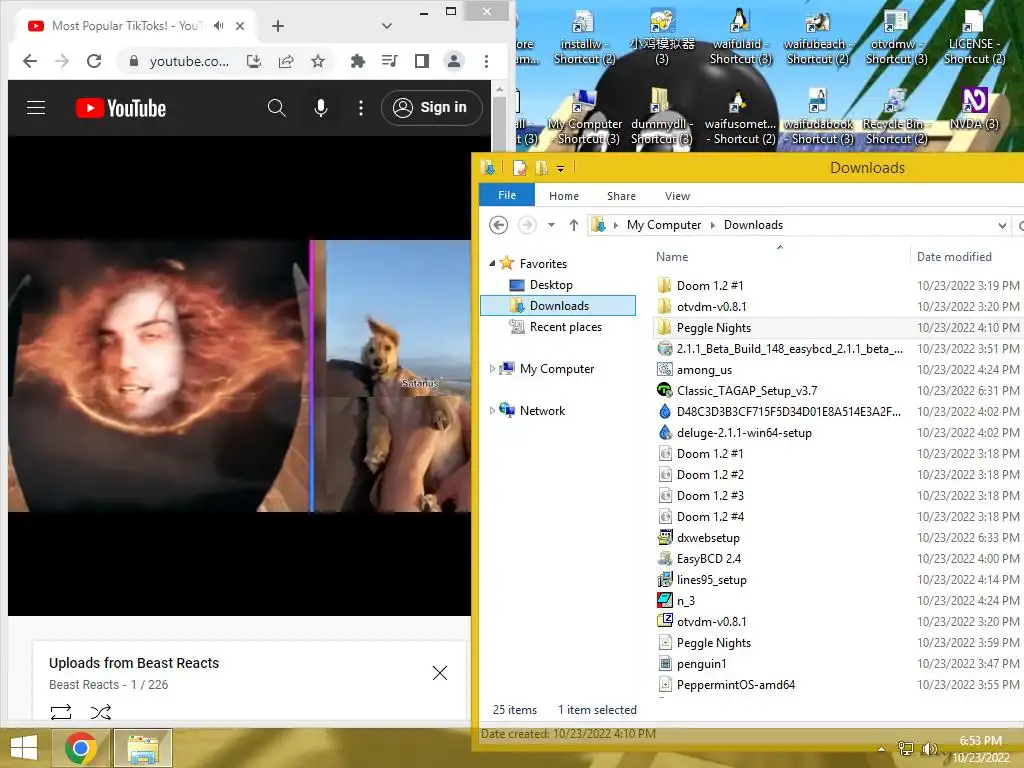The image size is (1024, 768).
Task: Start voice search with microphone icon
Action: point(321,108)
